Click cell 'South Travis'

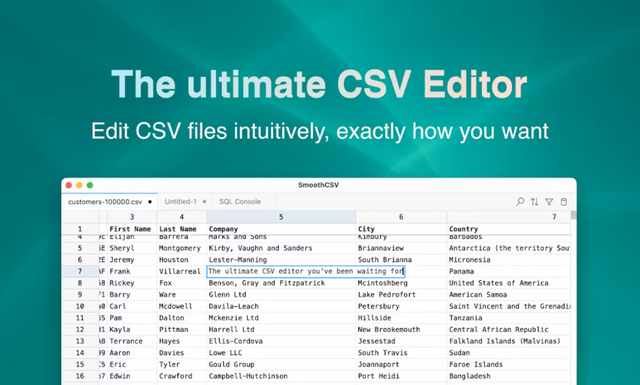tap(401, 353)
